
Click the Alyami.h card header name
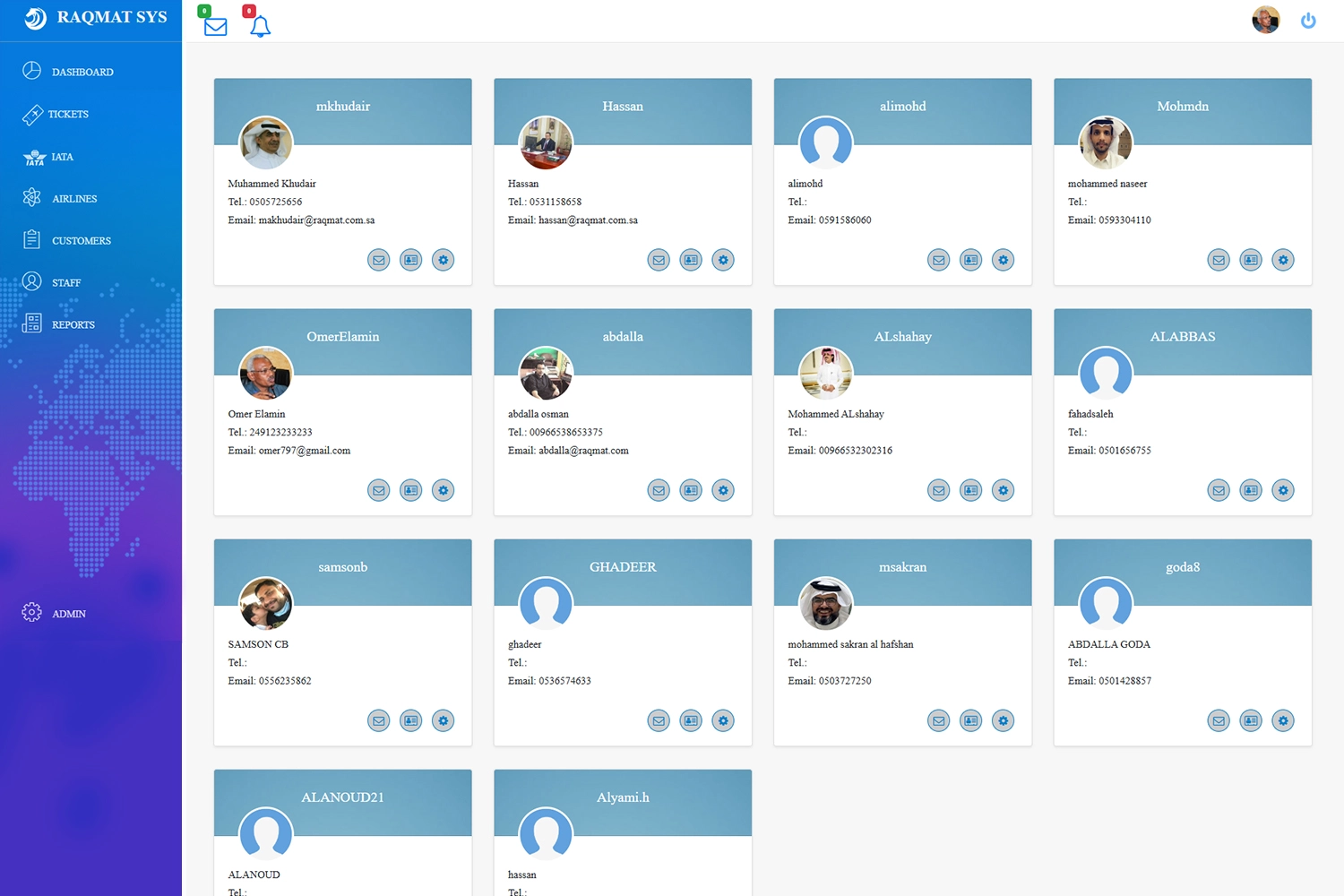(623, 797)
